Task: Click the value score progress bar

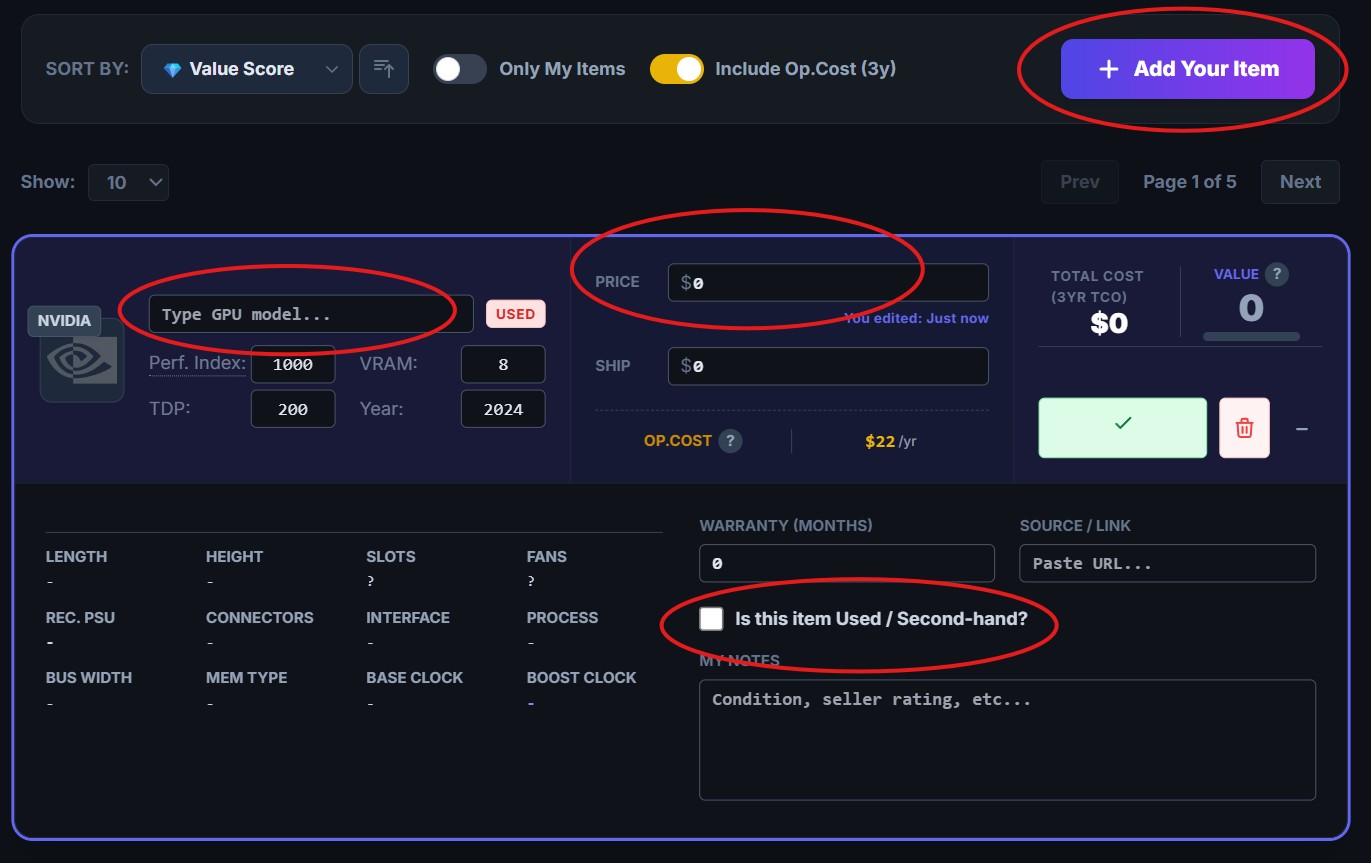Action: [x=1251, y=337]
